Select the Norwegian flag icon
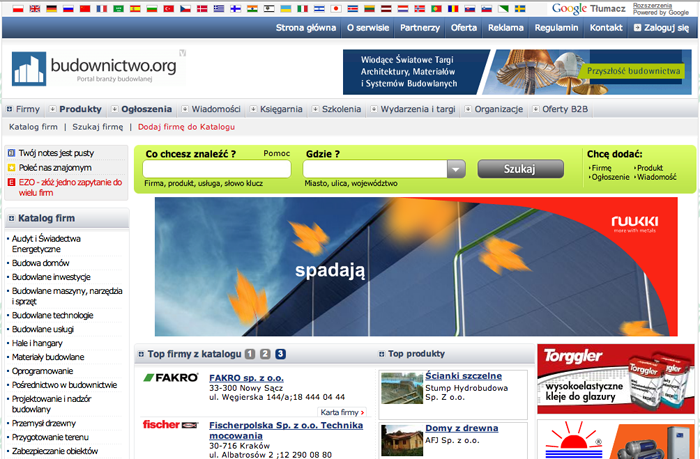Screen dimensions: 700x459 click(x=420, y=8)
